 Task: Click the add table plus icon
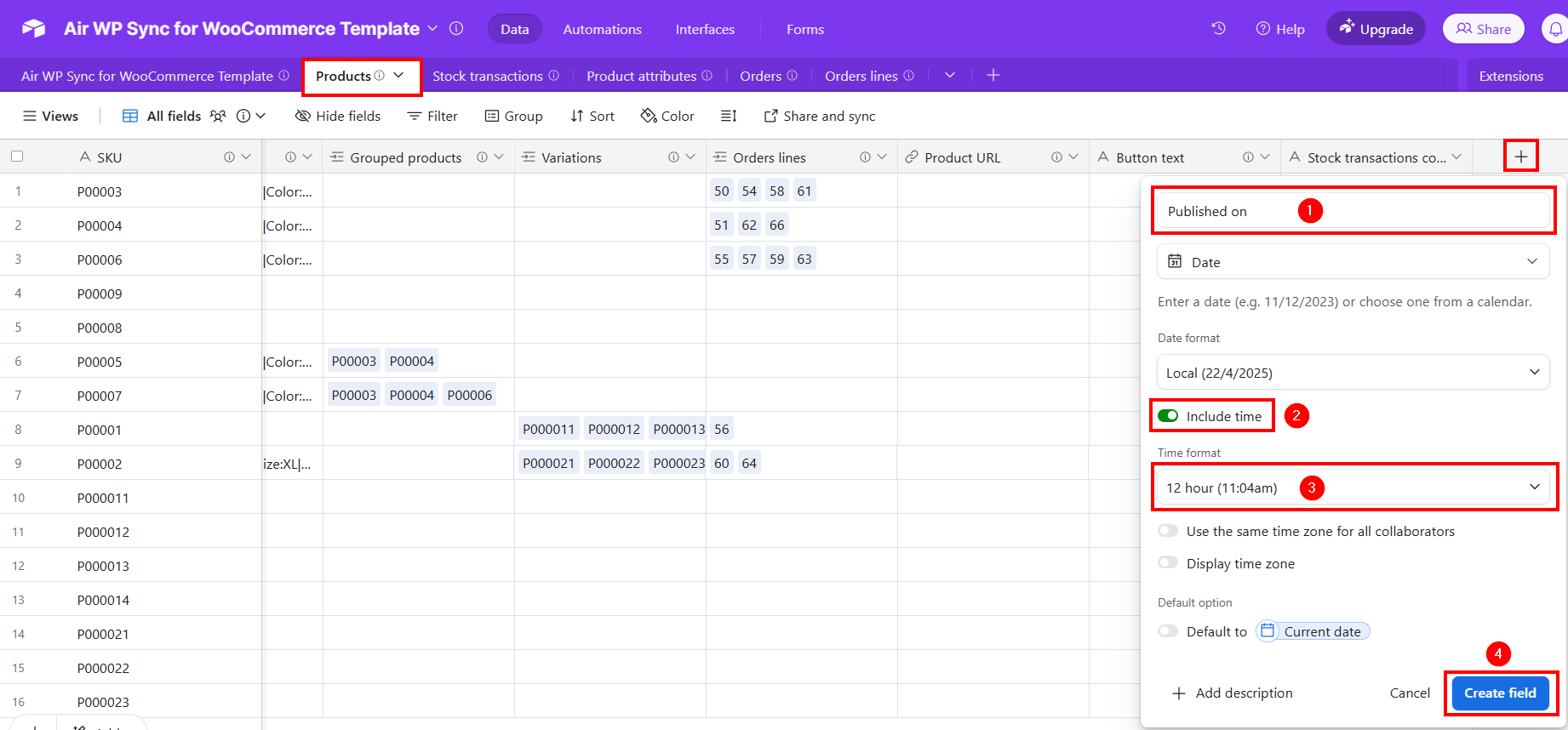tap(993, 76)
